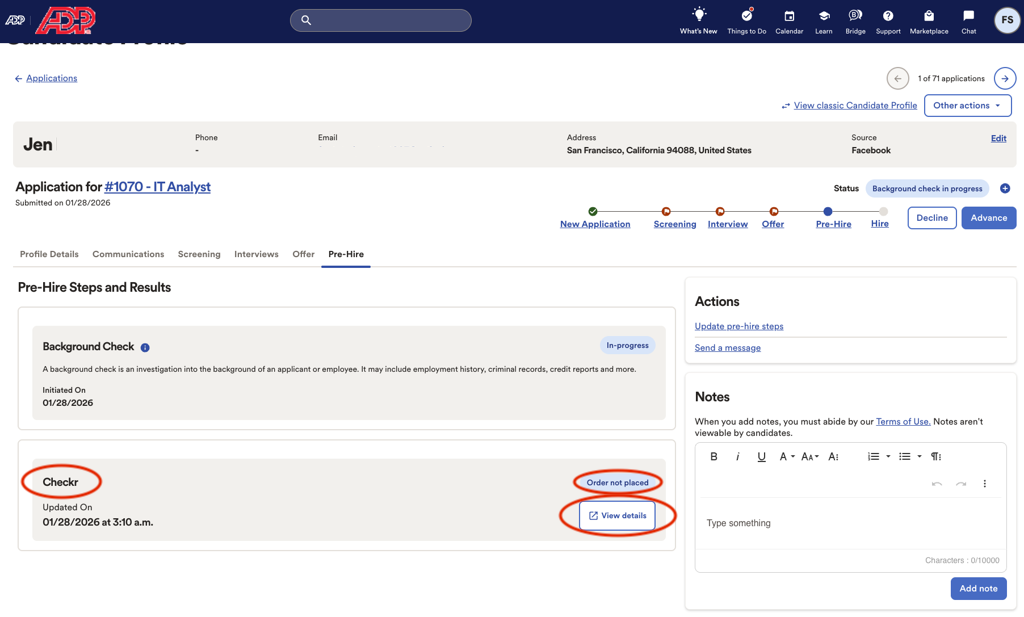Click the Offer stage link
This screenshot has height=617, width=1024.
click(773, 224)
